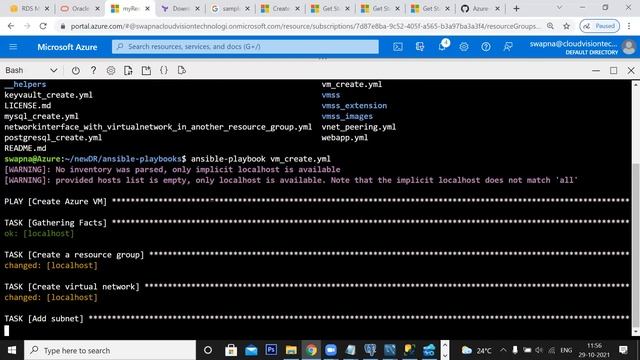Click the Azure search resources field

click(x=245, y=47)
